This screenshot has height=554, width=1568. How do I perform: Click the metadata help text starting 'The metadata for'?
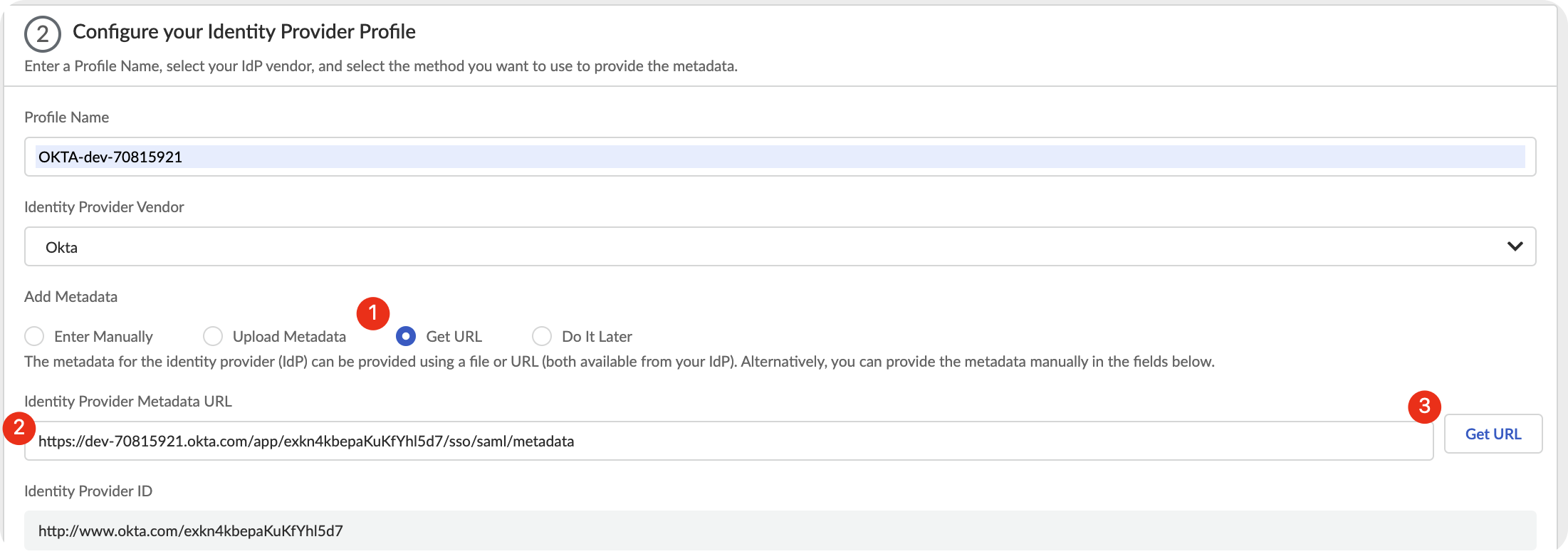[x=620, y=362]
